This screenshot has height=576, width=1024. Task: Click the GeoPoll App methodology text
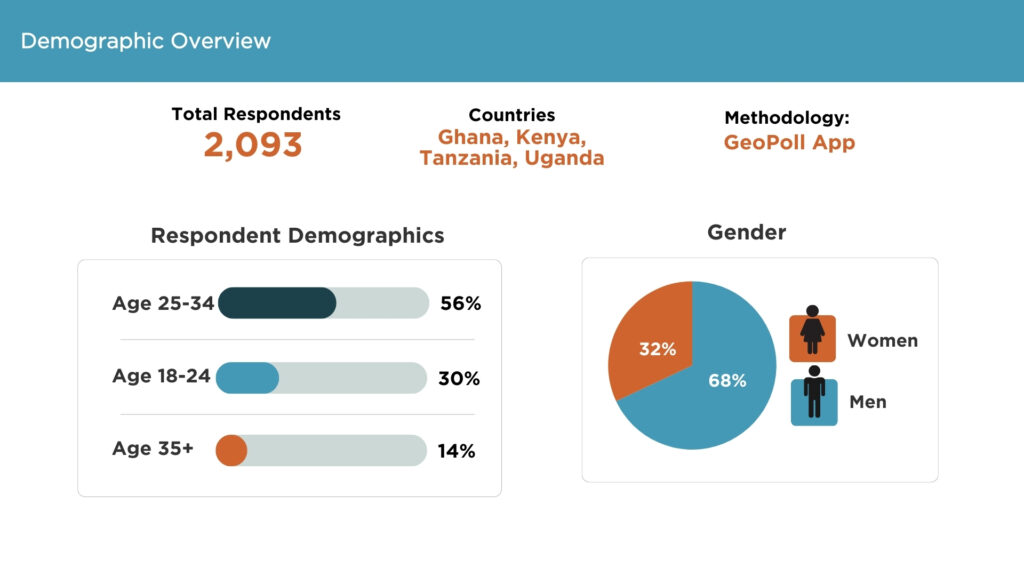[789, 142]
